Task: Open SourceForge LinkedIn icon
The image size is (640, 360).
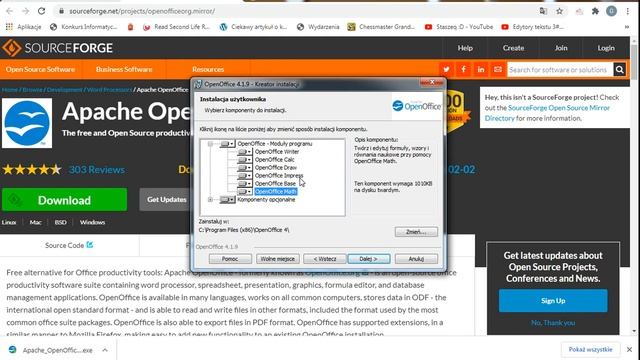Action: click(x=480, y=69)
